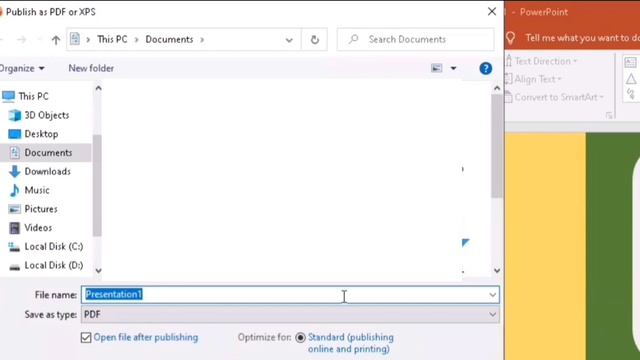The height and width of the screenshot is (360, 640).
Task: Expand the address bar history dropdown
Action: (289, 40)
